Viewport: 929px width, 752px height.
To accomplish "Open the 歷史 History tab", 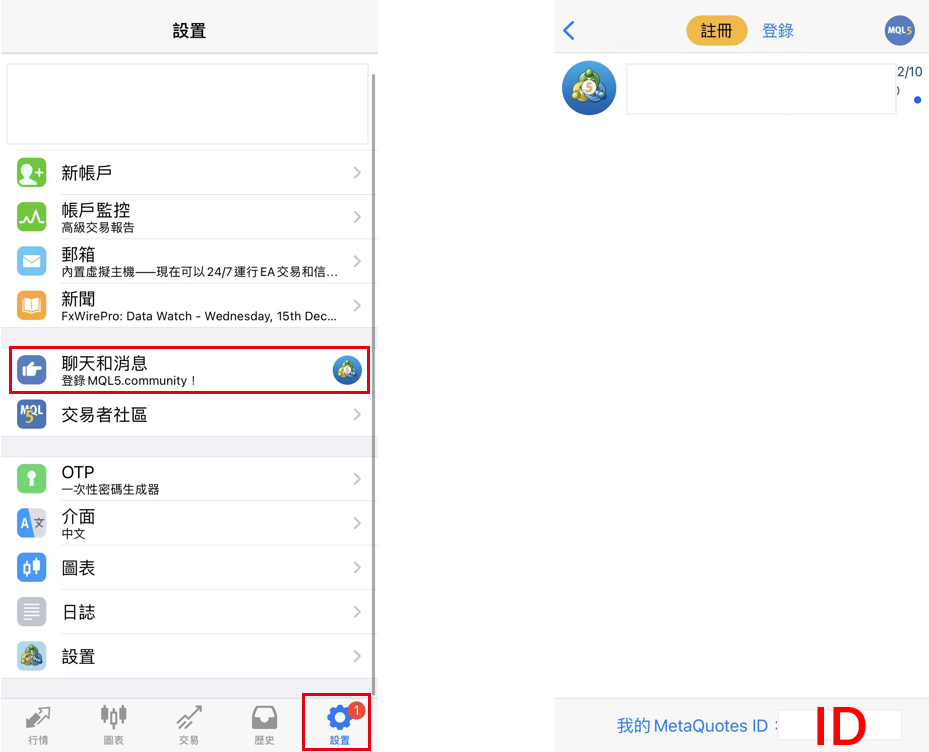I will pos(264,725).
